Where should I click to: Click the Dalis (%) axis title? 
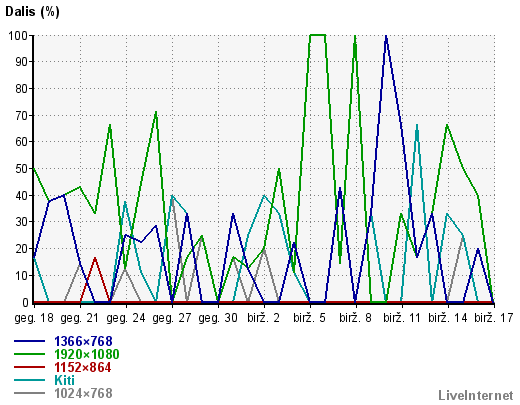coord(32,12)
